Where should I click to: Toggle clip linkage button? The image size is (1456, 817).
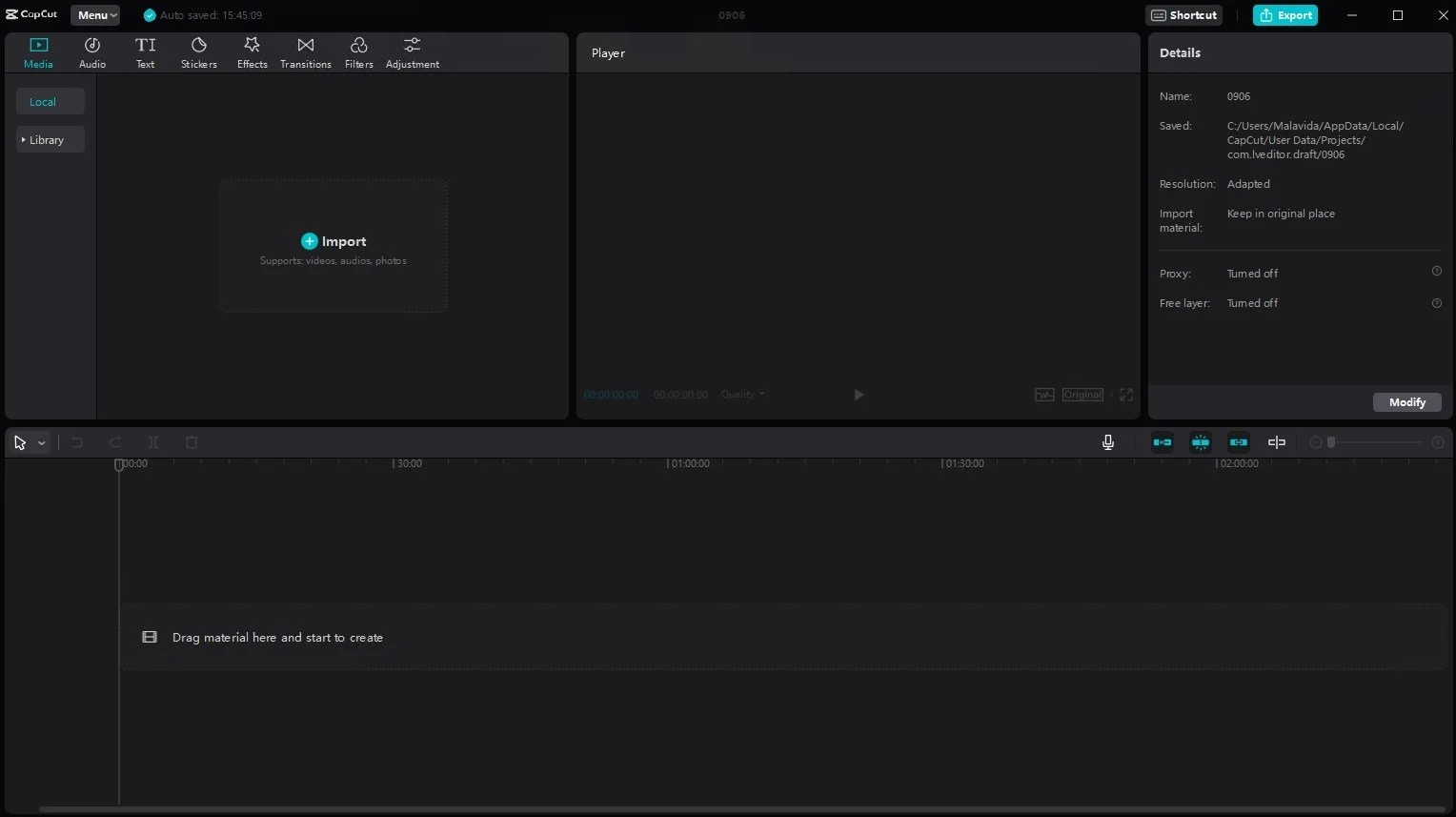pyautogui.click(x=1239, y=442)
